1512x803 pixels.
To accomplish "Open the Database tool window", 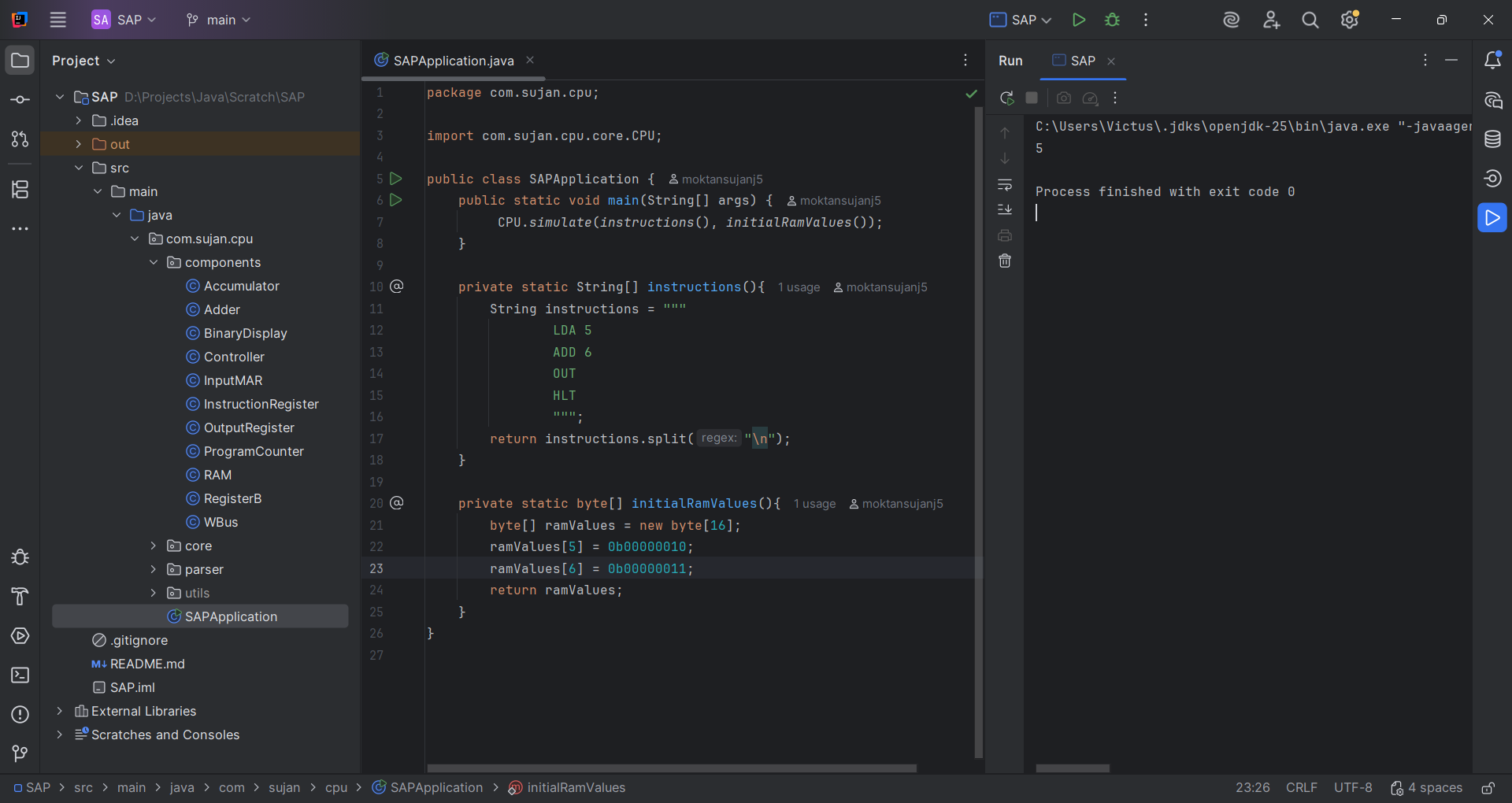I will click(x=1492, y=139).
